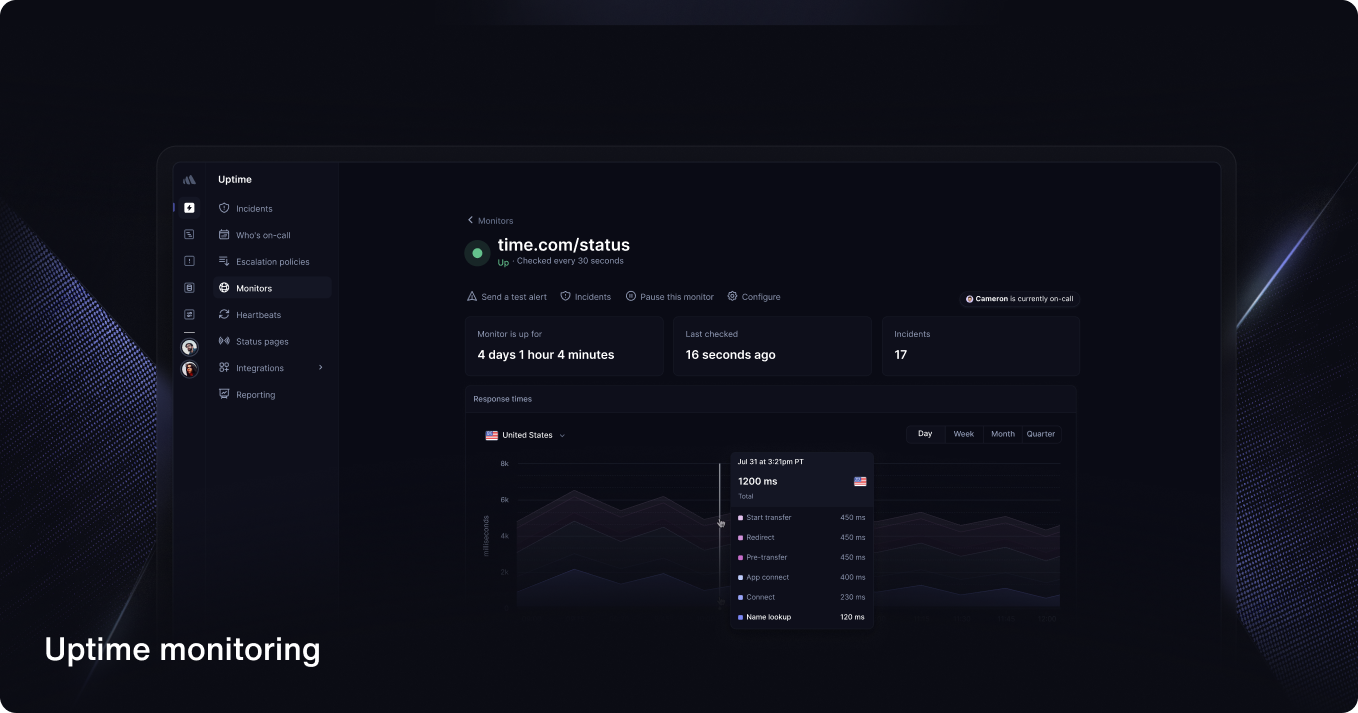Viewport: 1358px width, 713px height.
Task: Select the Incidents shield icon in sidebar
Action: click(223, 208)
